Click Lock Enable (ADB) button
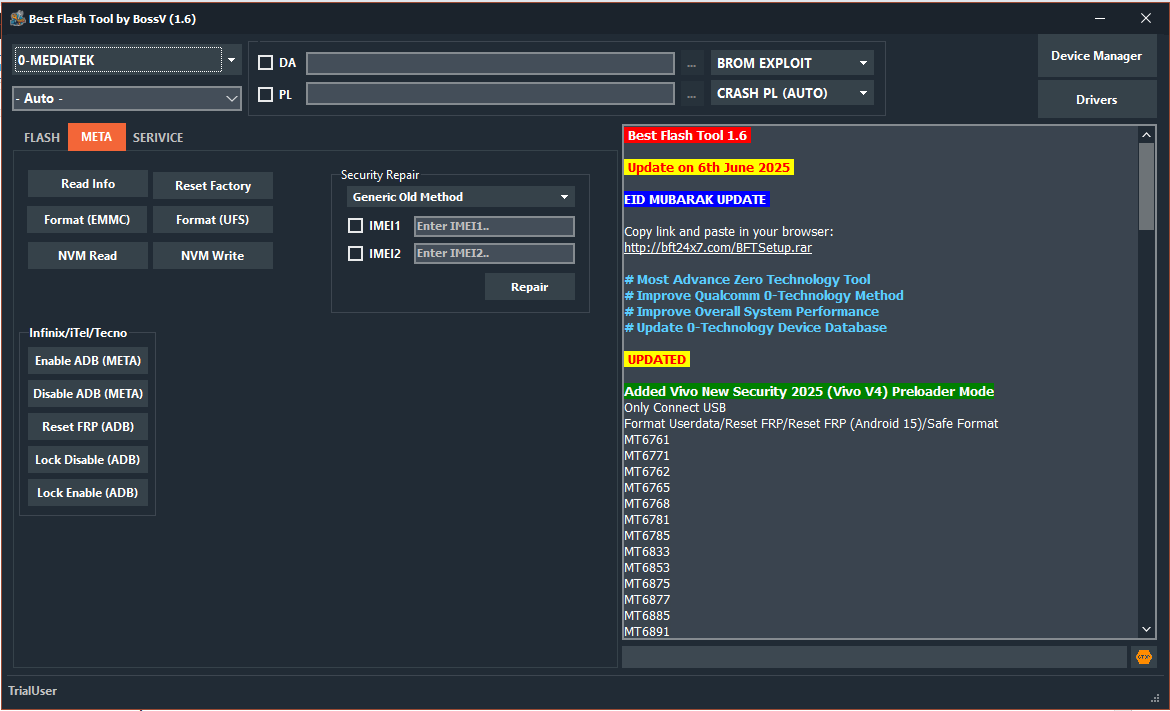 click(x=88, y=493)
